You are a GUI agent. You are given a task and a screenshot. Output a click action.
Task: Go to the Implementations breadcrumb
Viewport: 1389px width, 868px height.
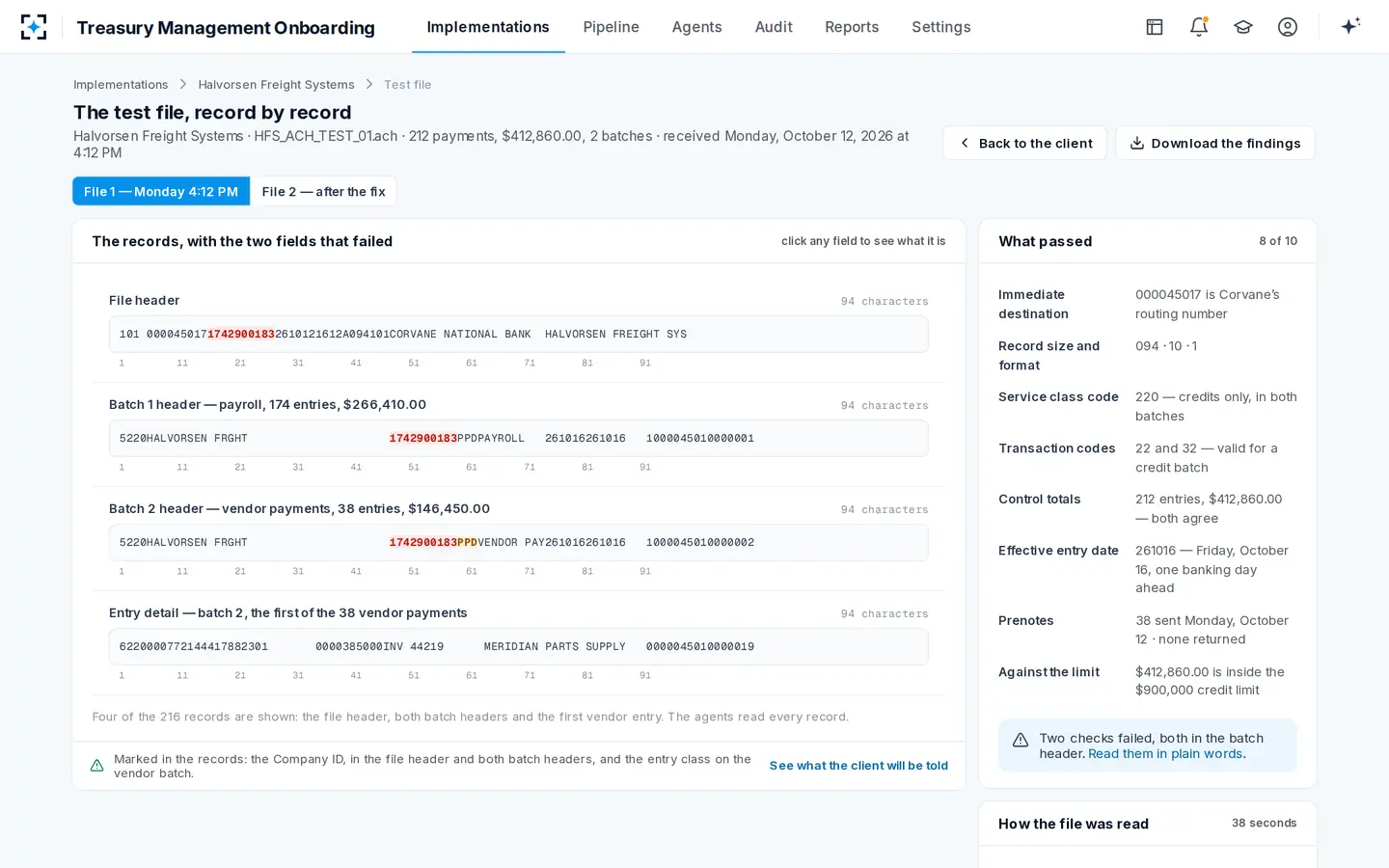pyautogui.click(x=121, y=85)
